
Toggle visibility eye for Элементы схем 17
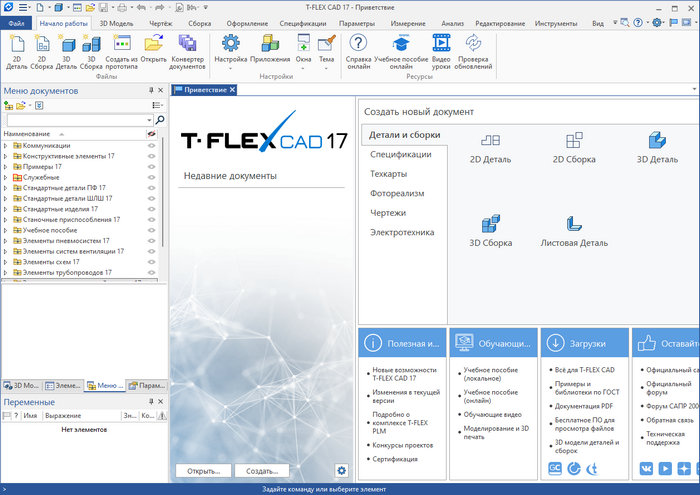coord(152,262)
